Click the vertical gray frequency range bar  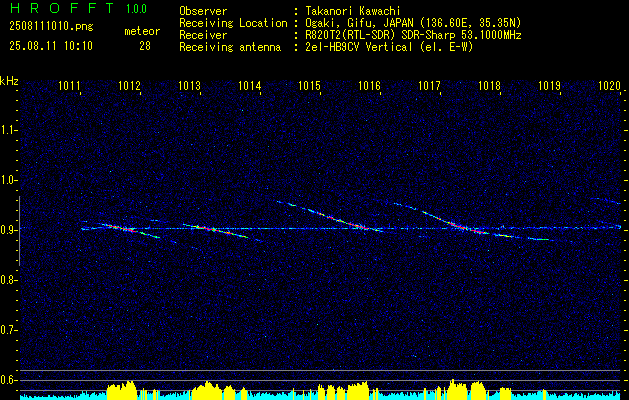(x=19, y=231)
